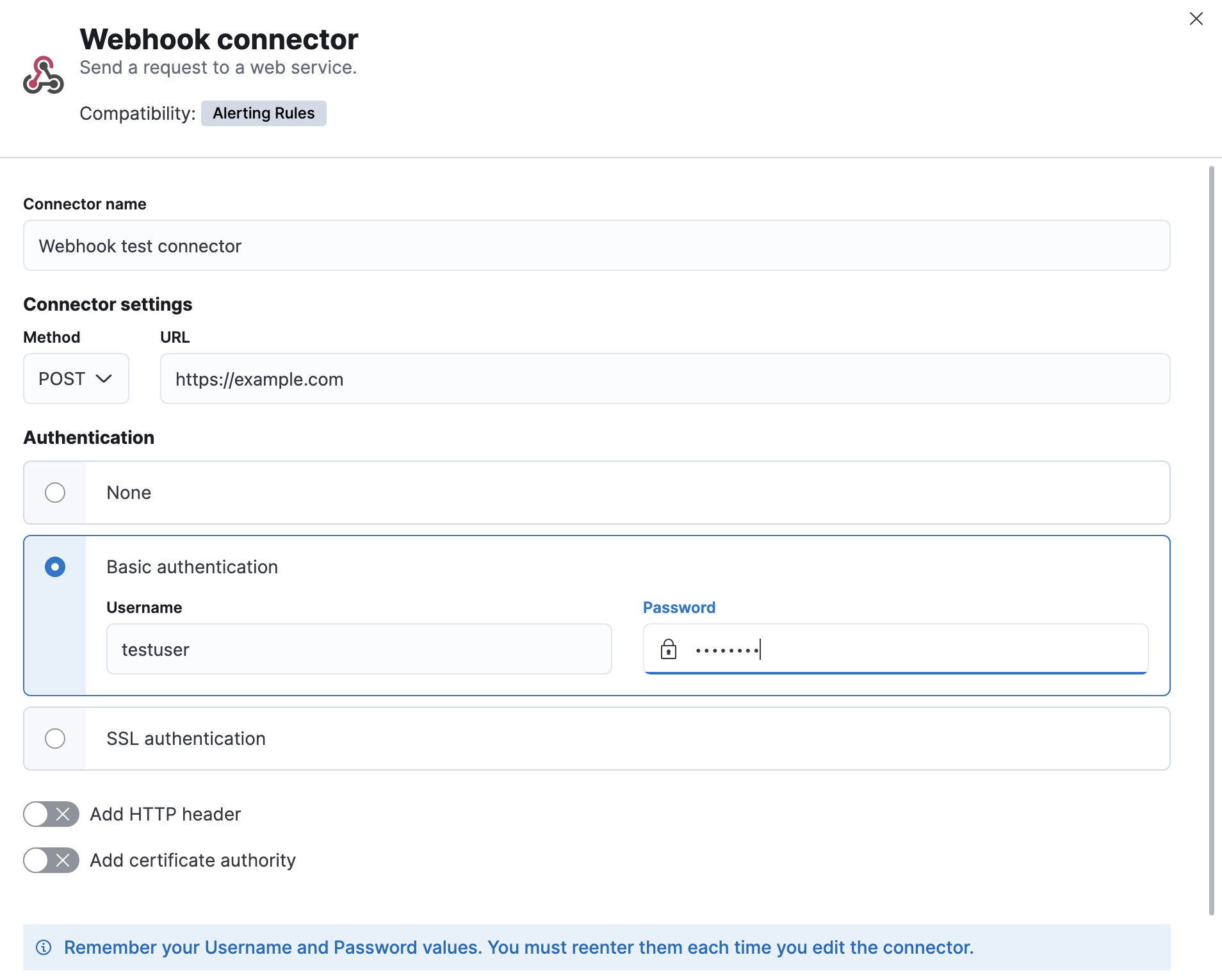This screenshot has width=1222, height=980.
Task: Choose SSL authentication
Action: click(56, 739)
